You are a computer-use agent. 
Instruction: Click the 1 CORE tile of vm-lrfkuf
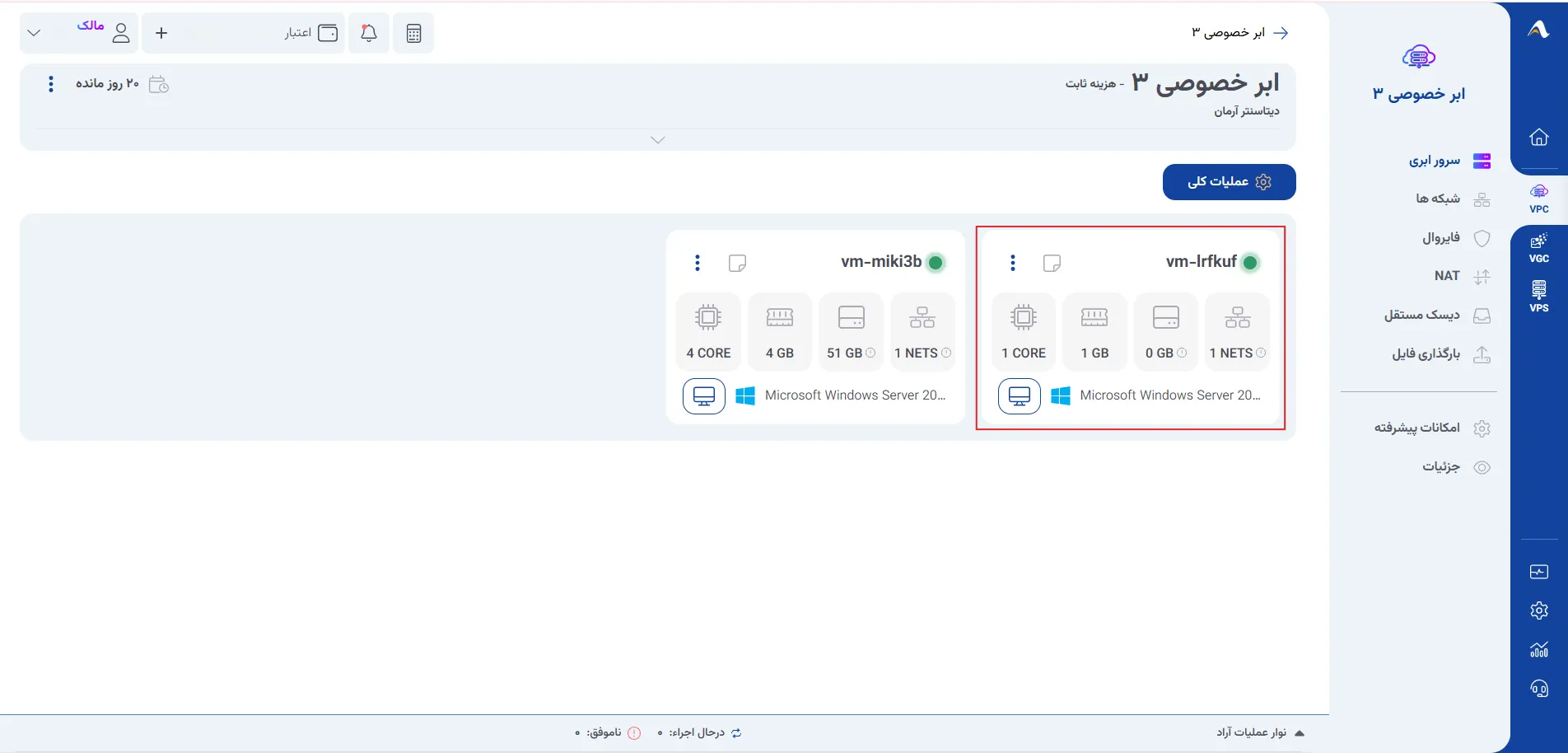point(1024,332)
